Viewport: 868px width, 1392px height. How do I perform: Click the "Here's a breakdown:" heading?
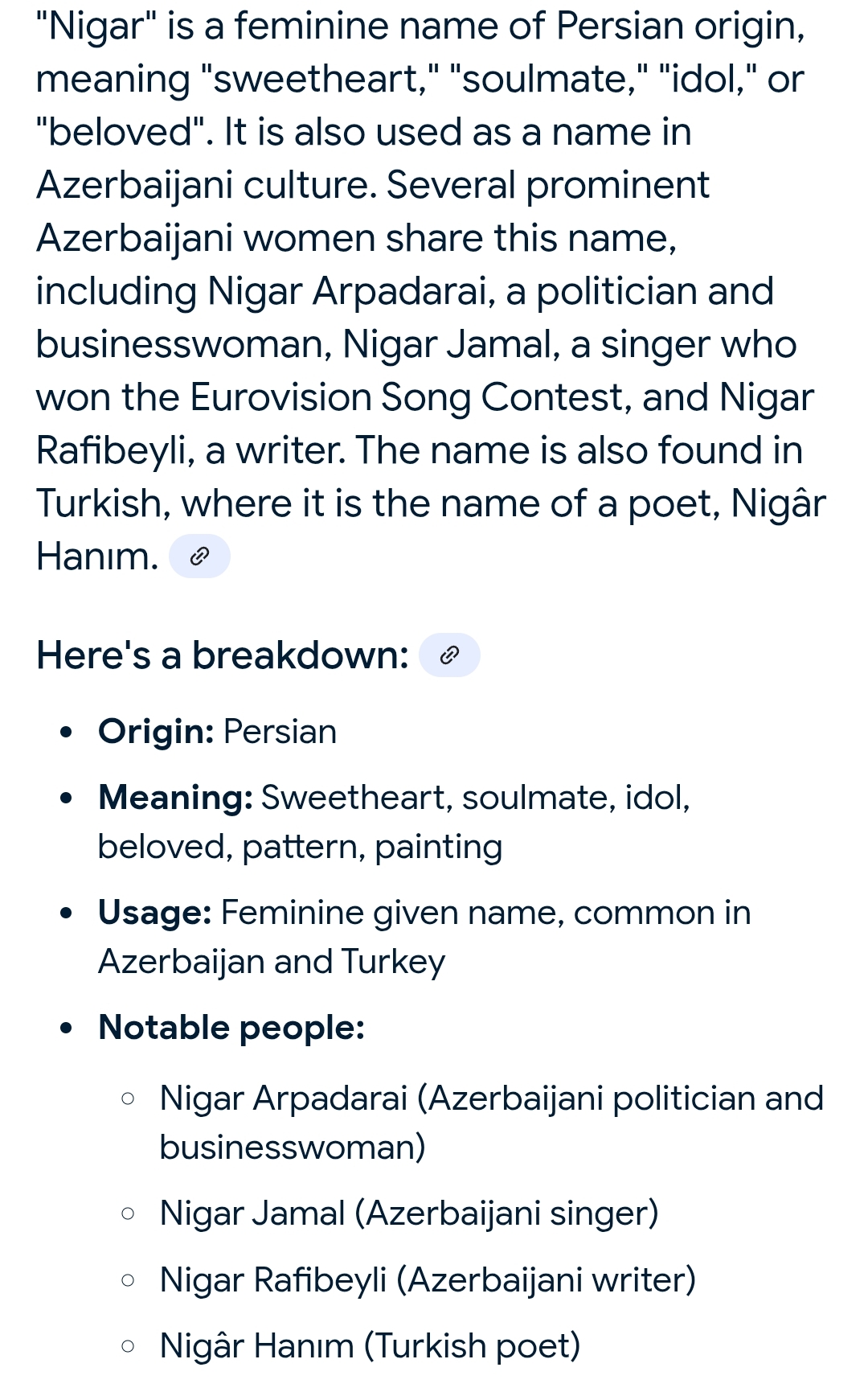click(x=223, y=655)
